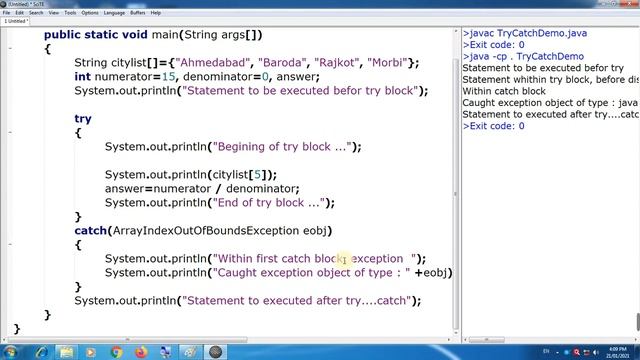The height and width of the screenshot is (360, 640).
Task: Click the SciTE dark sphere taskbar icon
Action: pos(215,352)
